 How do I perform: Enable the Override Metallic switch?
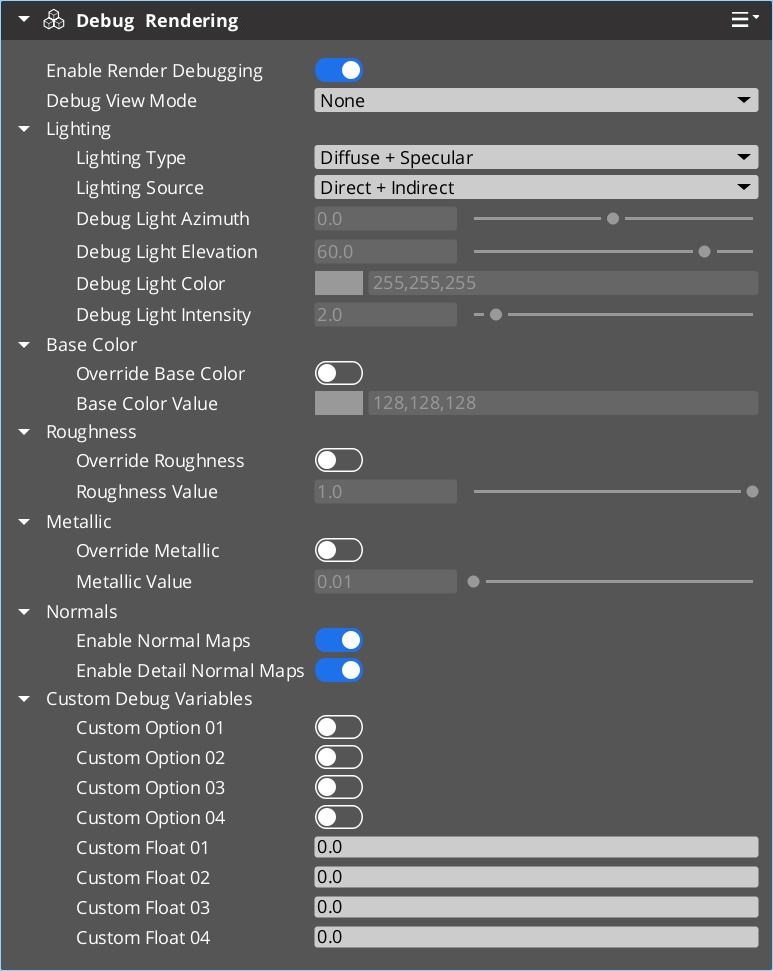coord(339,551)
